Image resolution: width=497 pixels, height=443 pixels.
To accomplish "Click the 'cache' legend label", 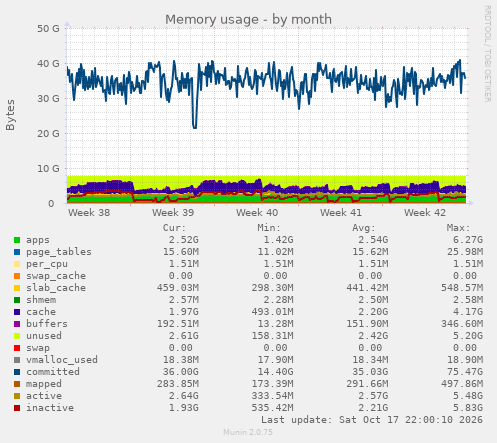I will click(41, 312).
